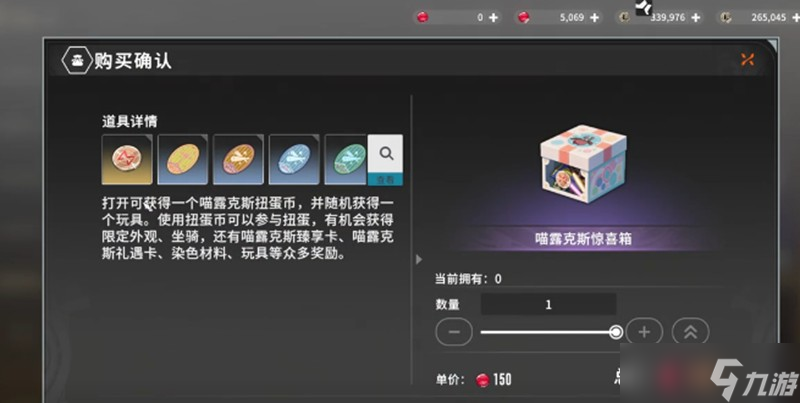
Task: Click the magnifier 查看 view button
Action: click(x=385, y=160)
